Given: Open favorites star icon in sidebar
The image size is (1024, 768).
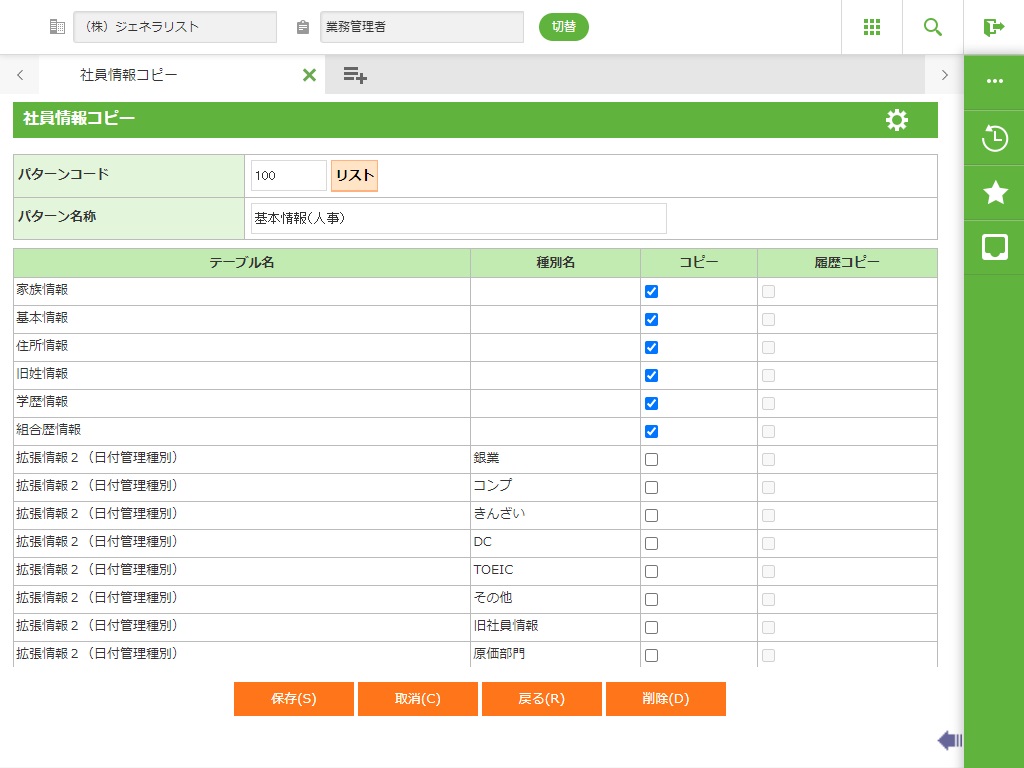Looking at the screenshot, I should (994, 193).
